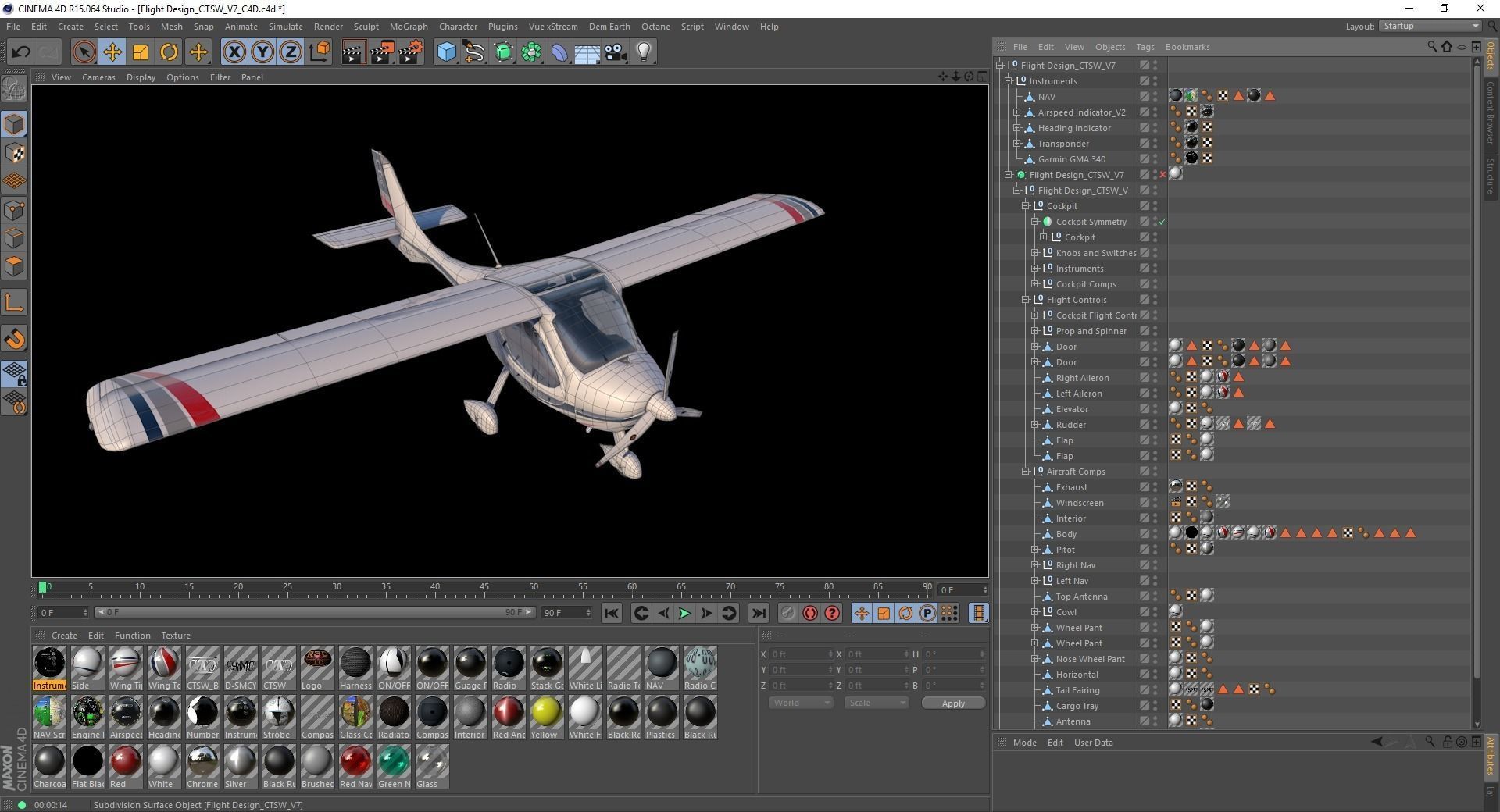The image size is (1500, 812).
Task: Select Points mode icon
Action: tap(14, 210)
